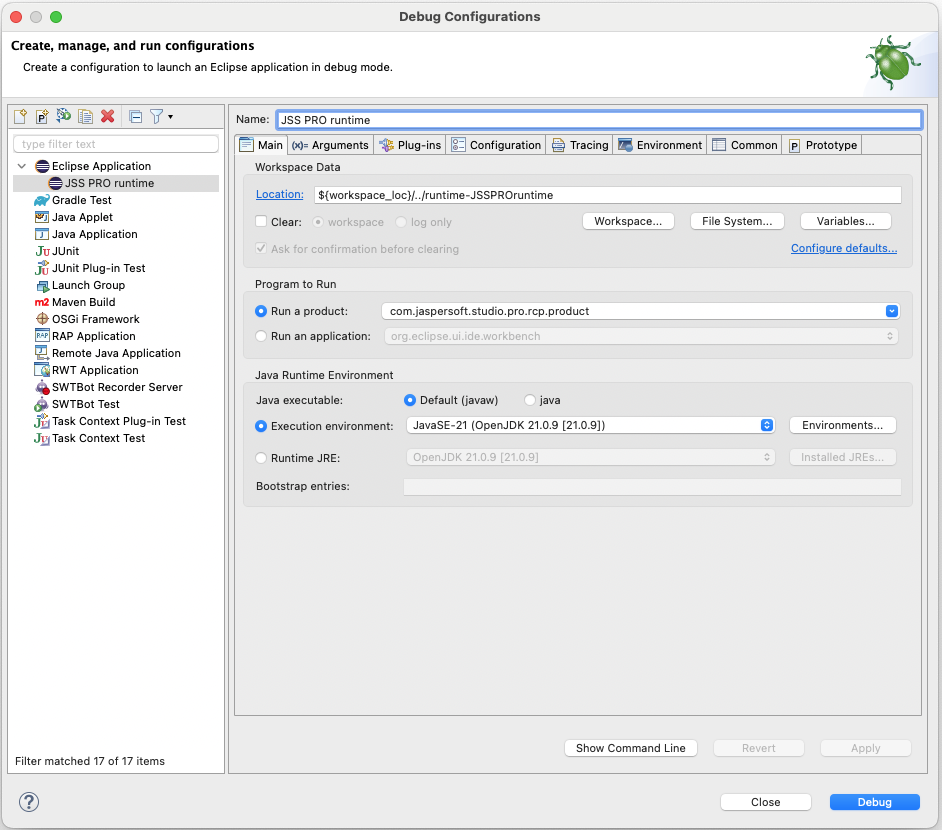
Task: Click the help question mark icon
Action: [x=29, y=802]
